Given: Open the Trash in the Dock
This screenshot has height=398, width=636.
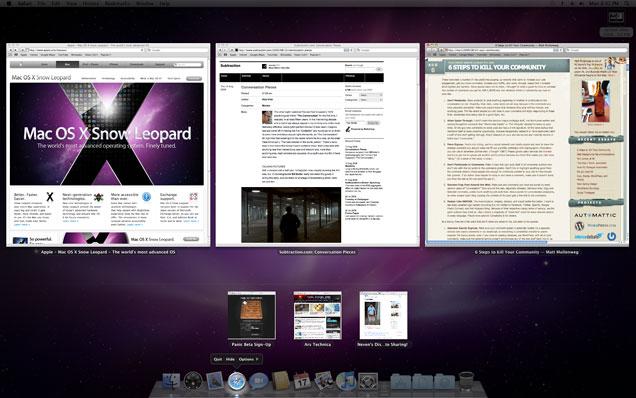Looking at the screenshot, I should coord(466,381).
